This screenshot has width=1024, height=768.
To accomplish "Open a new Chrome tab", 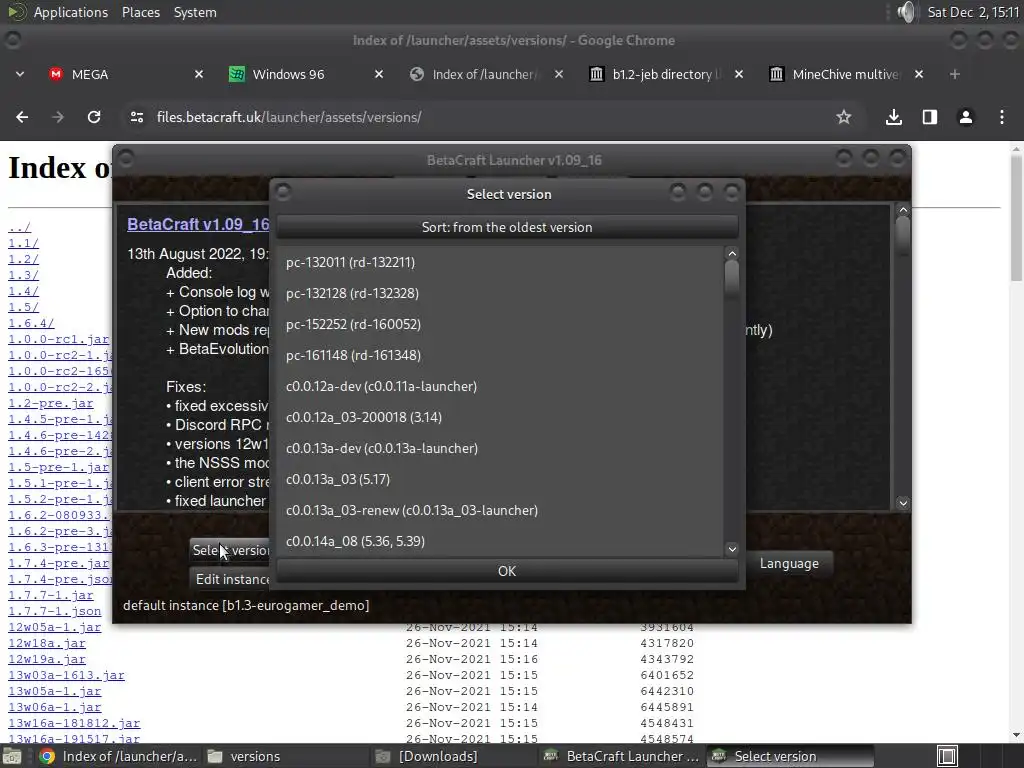I will (x=955, y=74).
